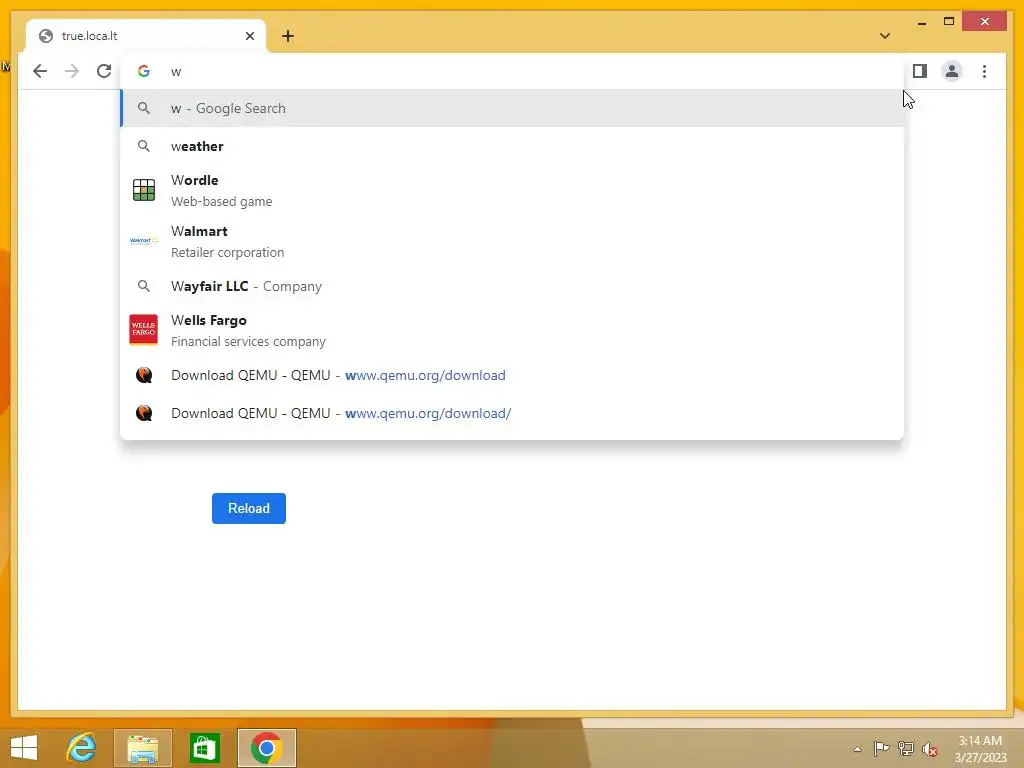Maximize the Chrome window
Viewport: 1024px width, 768px height.
click(x=949, y=22)
